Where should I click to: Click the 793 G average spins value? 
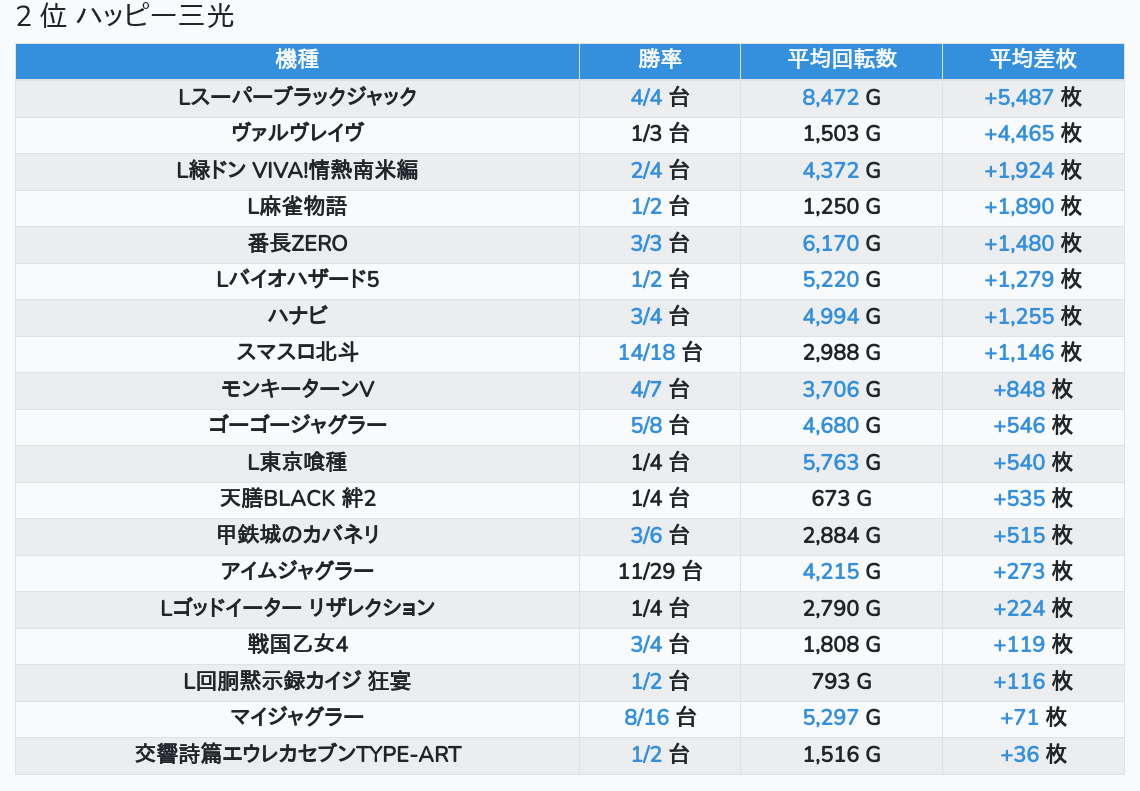tap(841, 681)
